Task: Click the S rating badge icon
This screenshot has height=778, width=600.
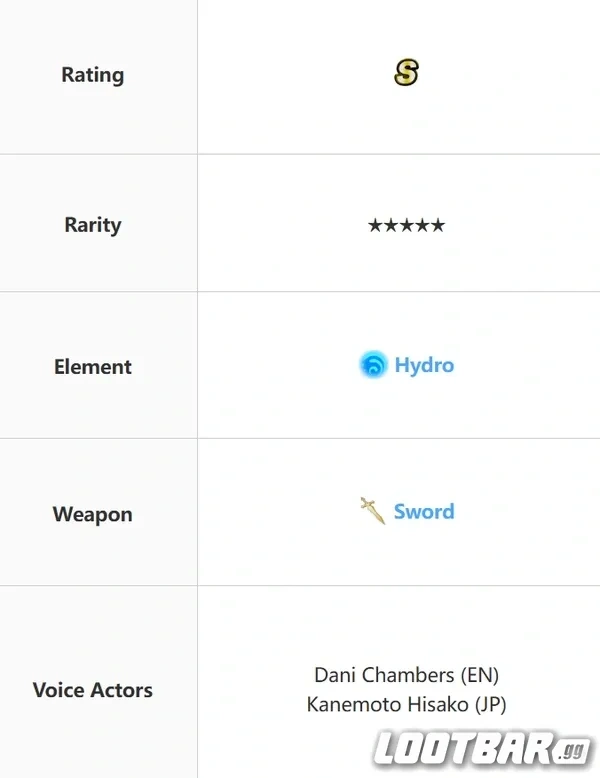Action: pos(406,72)
